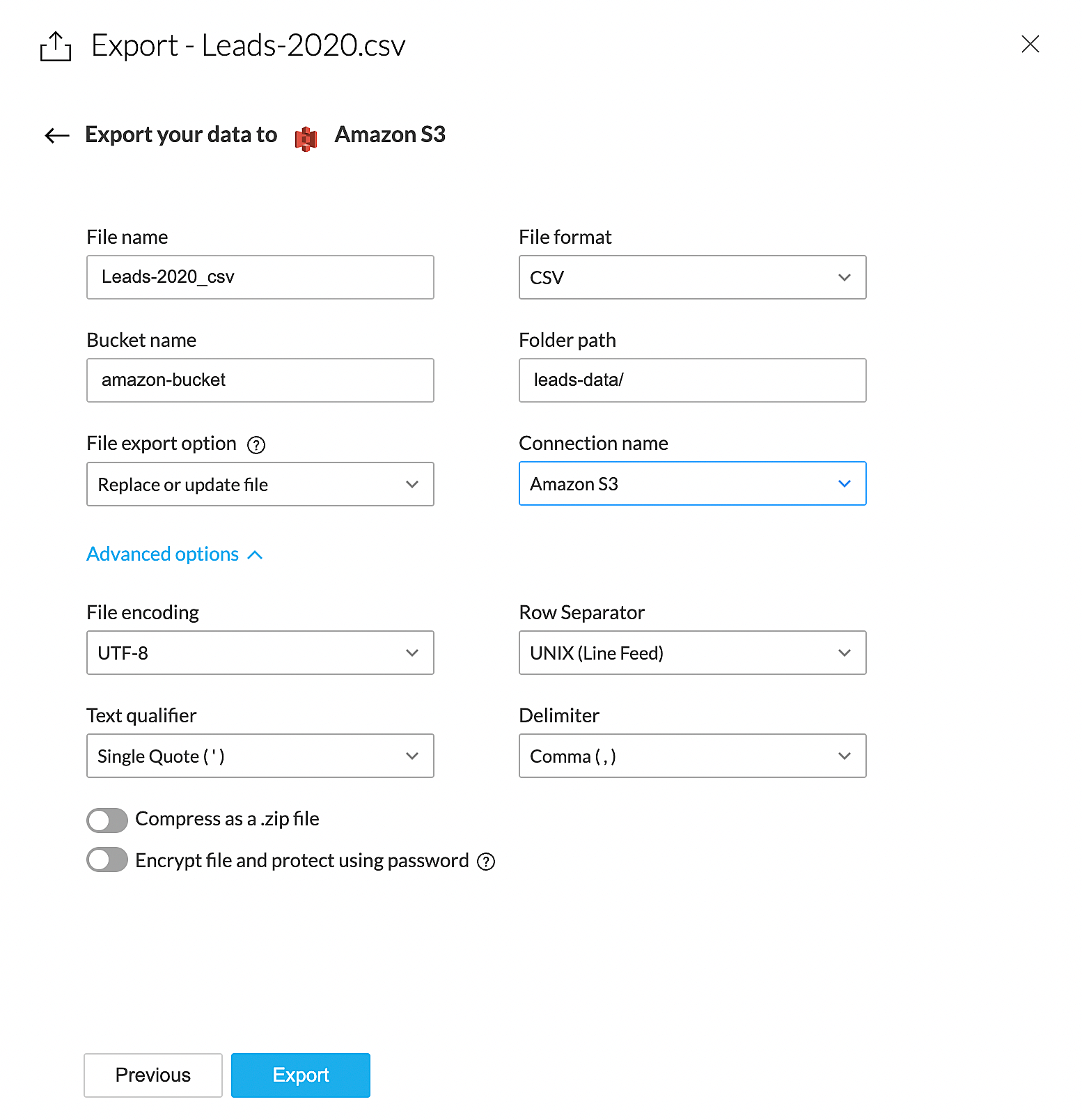Image resolution: width=1082 pixels, height=1120 pixels.
Task: Click the File export option help icon
Action: [x=256, y=445]
